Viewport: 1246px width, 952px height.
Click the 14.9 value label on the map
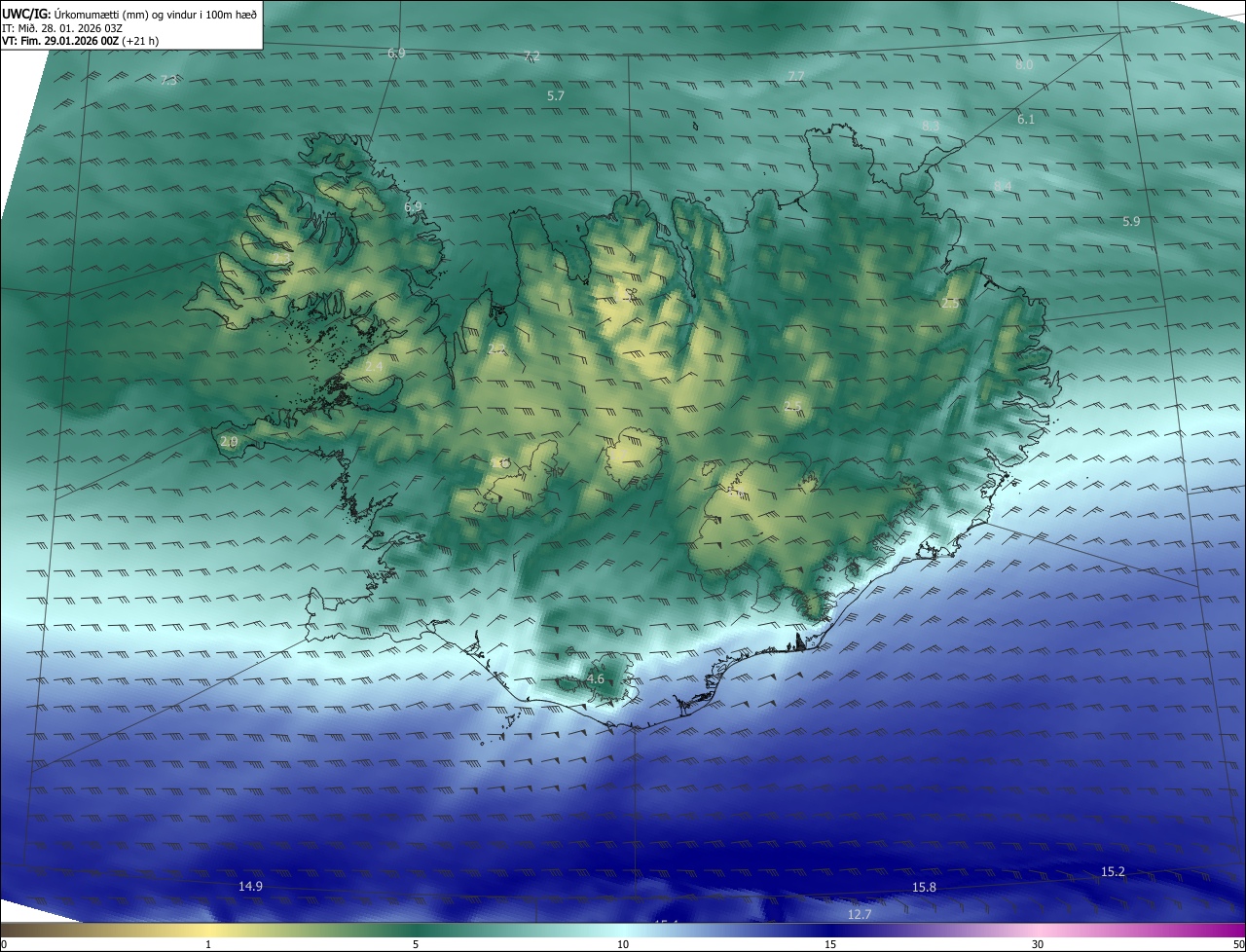tap(250, 886)
